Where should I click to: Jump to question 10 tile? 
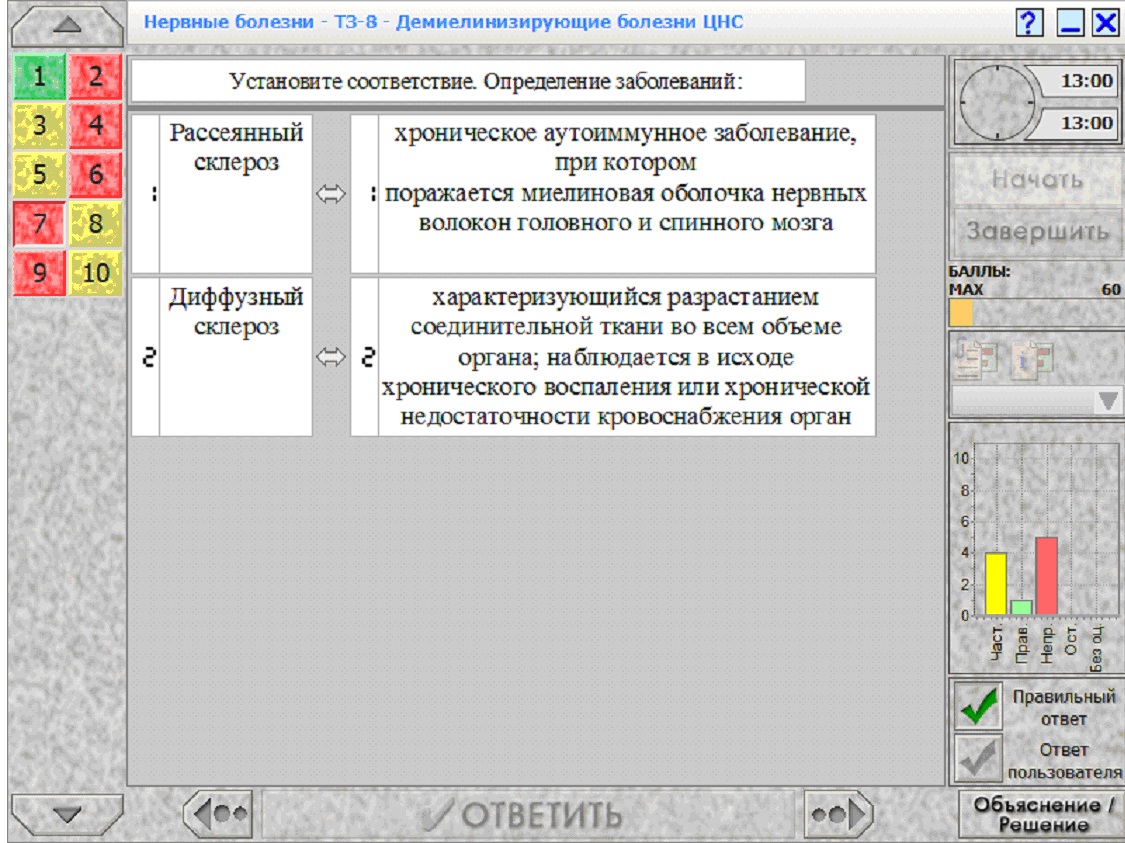[95, 273]
